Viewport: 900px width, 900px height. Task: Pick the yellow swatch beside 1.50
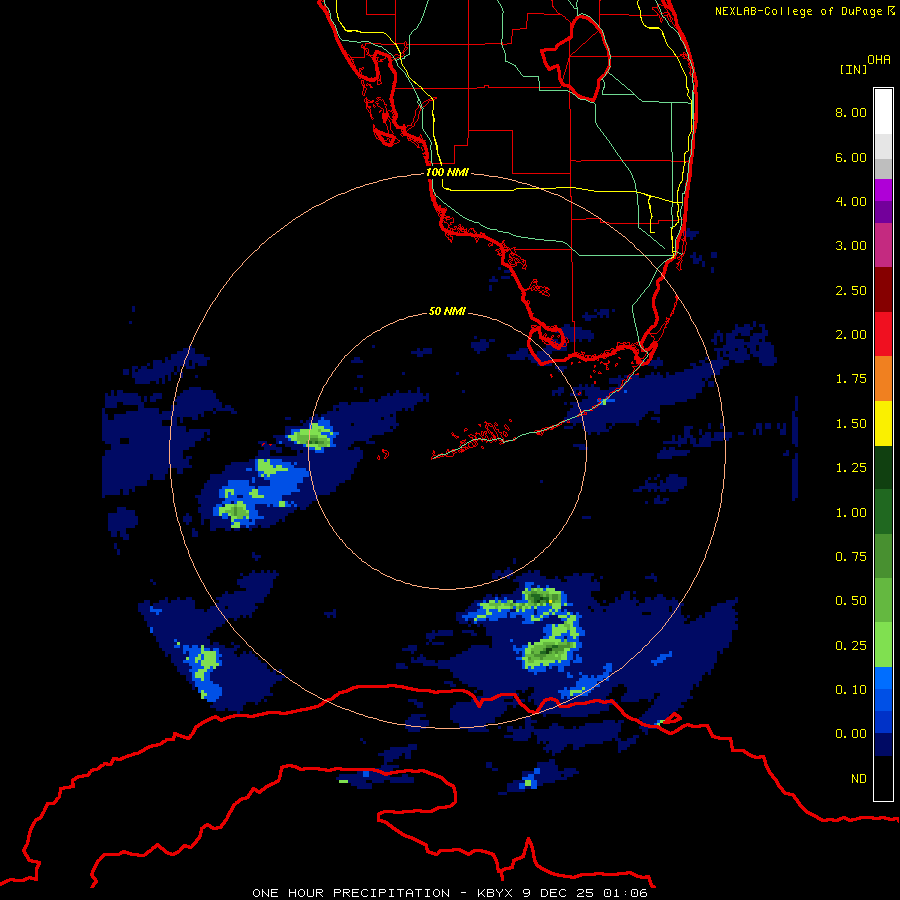(883, 424)
